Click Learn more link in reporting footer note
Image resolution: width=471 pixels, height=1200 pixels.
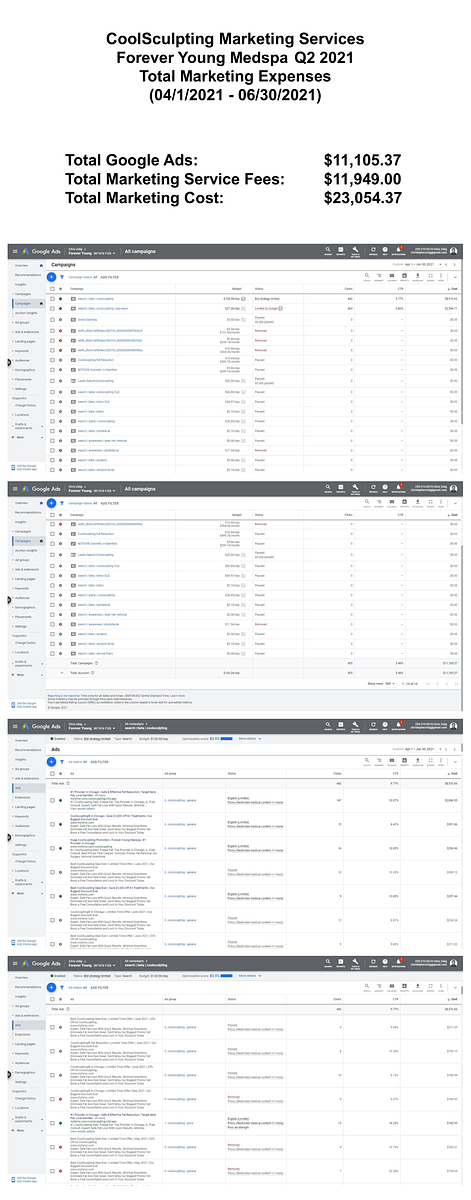pyautogui.click(x=177, y=694)
